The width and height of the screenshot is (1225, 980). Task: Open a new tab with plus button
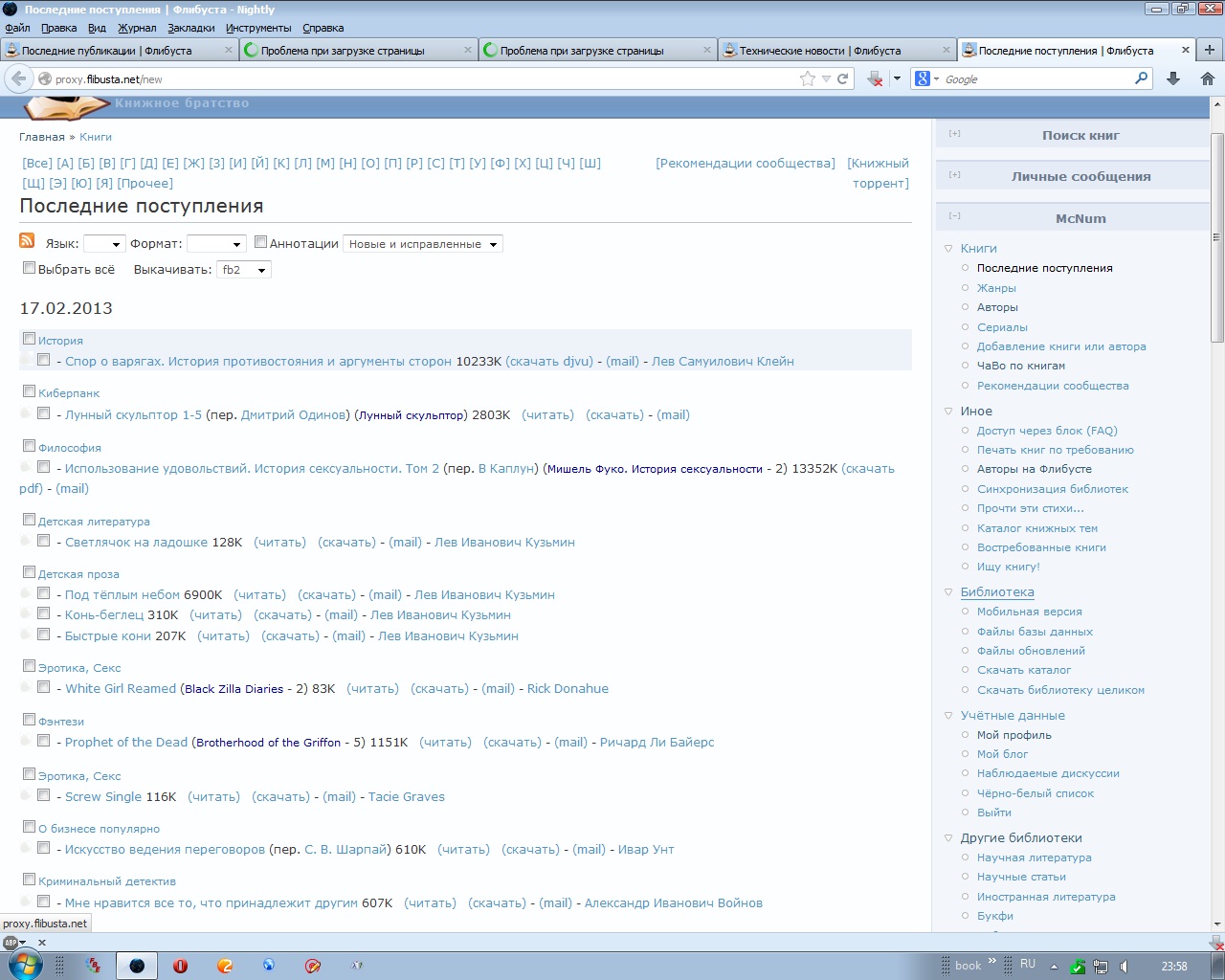(1210, 50)
